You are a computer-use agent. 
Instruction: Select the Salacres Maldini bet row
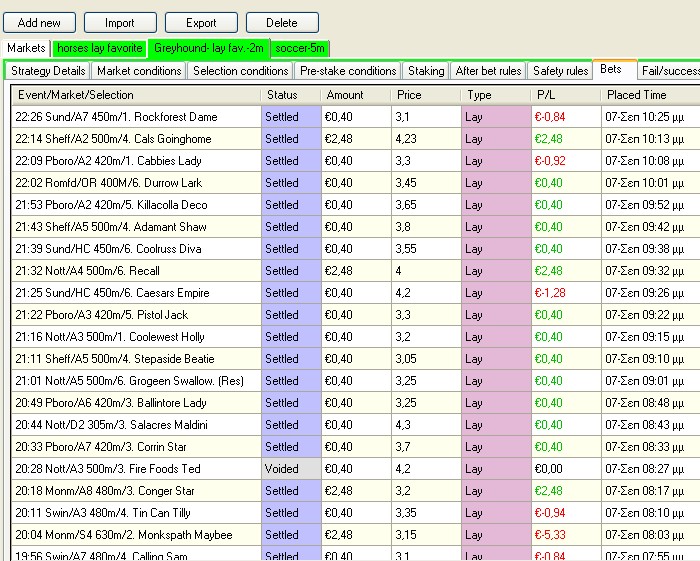[x=356, y=425]
